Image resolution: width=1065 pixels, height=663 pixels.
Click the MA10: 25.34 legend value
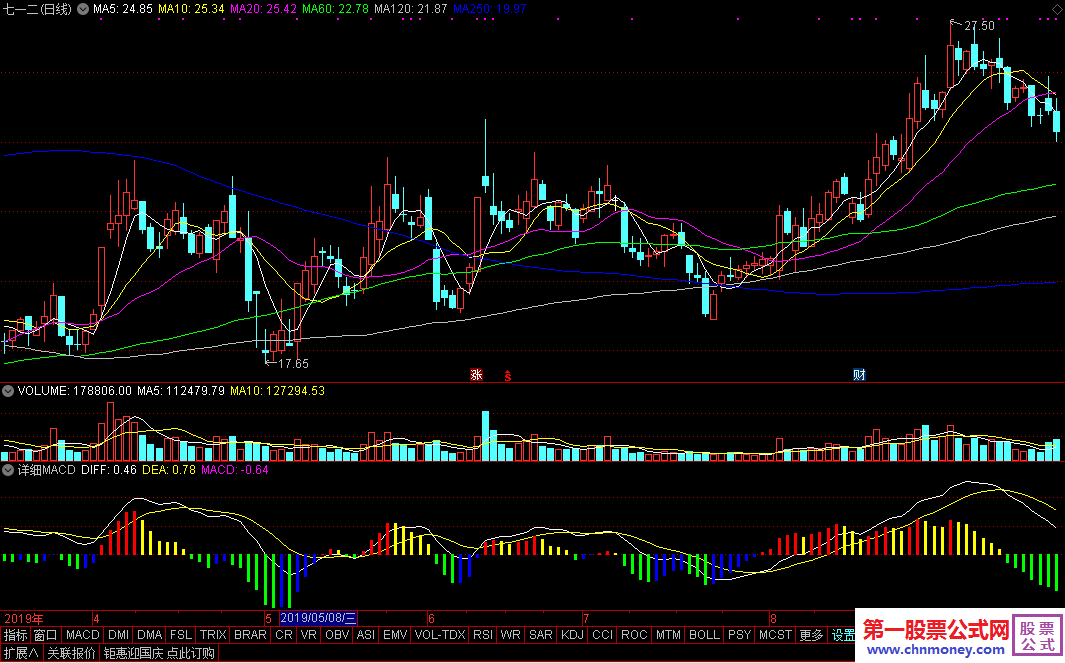click(x=191, y=10)
